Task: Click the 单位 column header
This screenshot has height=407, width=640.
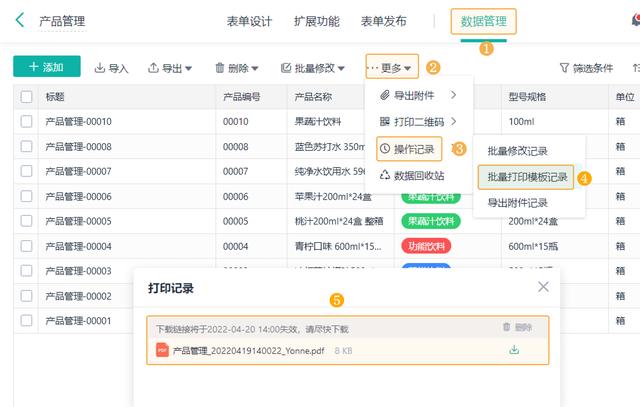Action: [x=625, y=97]
